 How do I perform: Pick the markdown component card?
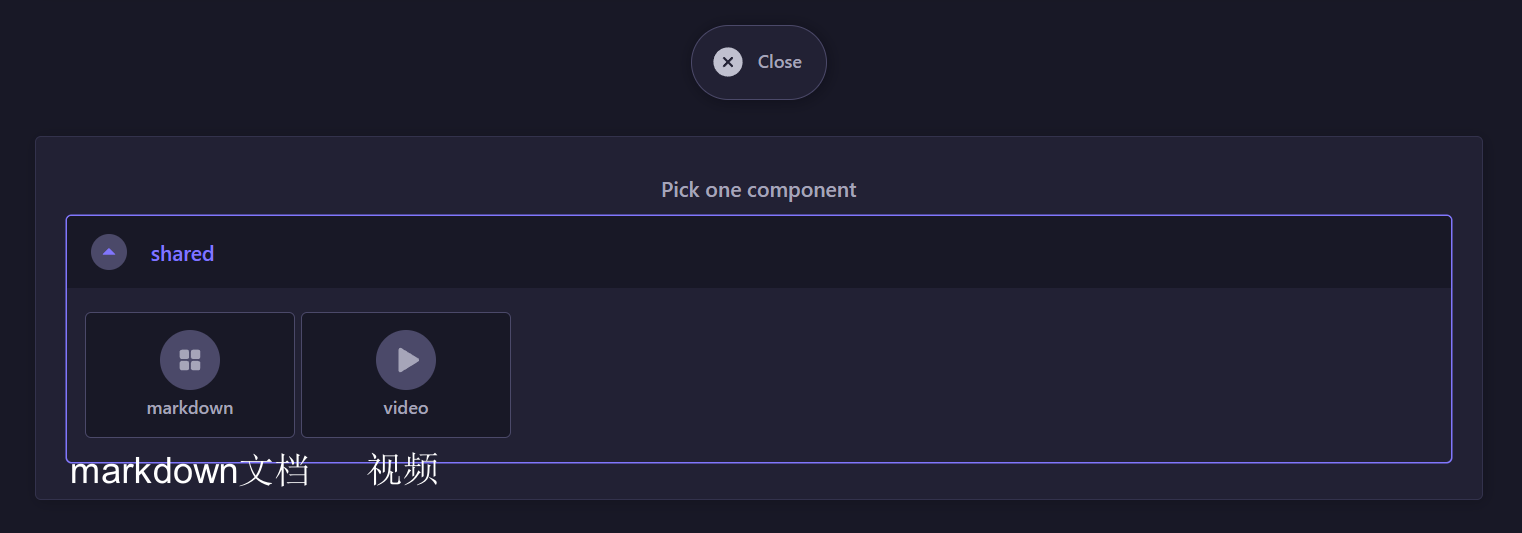point(190,375)
